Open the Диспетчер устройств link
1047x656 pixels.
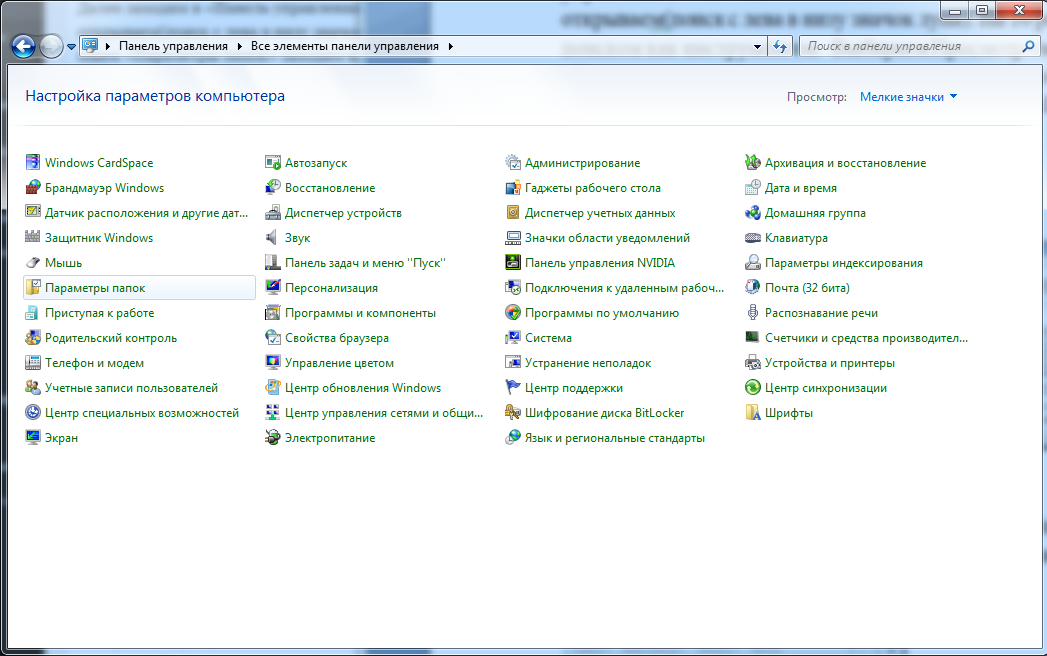point(343,213)
